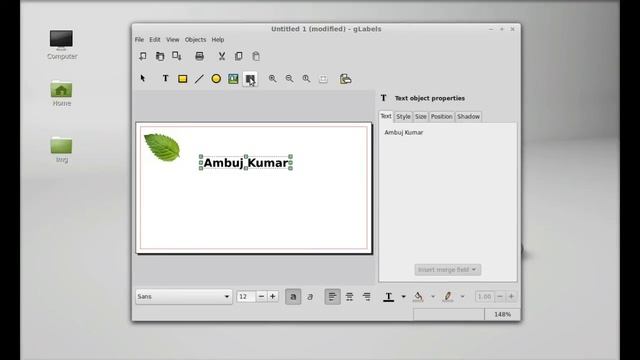
Task: Click the Copy toolbar icon
Action: tap(239, 56)
